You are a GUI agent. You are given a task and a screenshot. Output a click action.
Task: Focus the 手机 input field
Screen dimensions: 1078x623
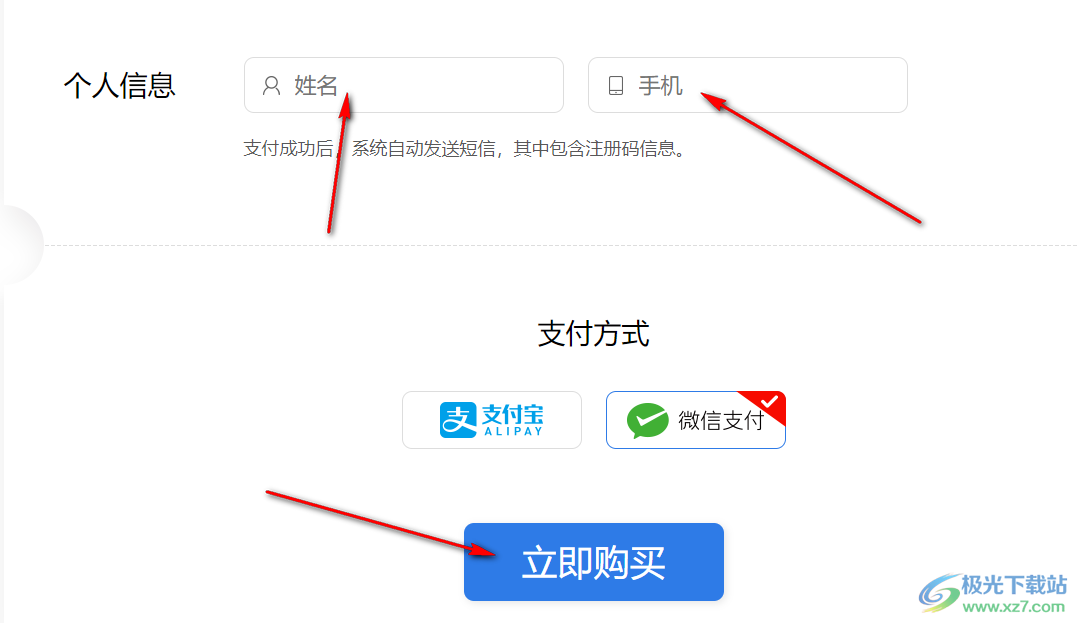click(748, 85)
